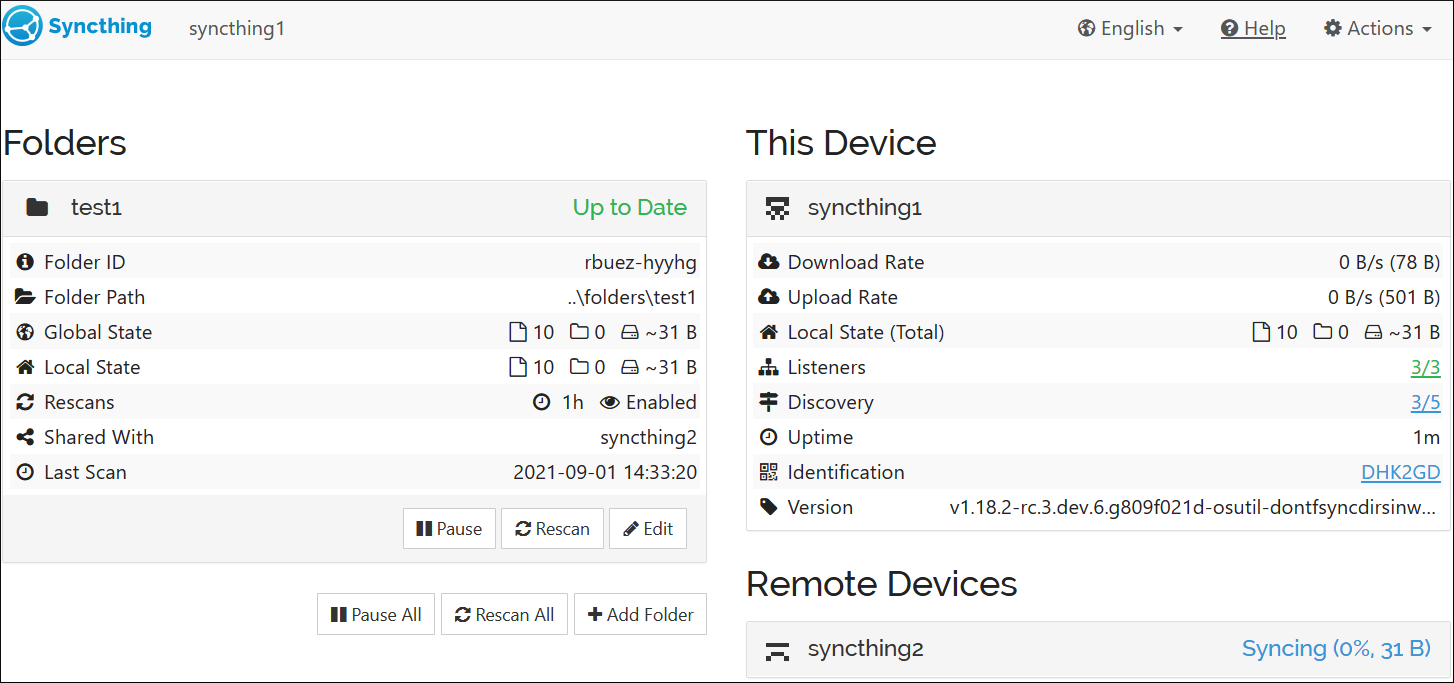Click the Last Scan timestamp 2021-09-01 14:33:20
This screenshot has height=683, width=1454.
(x=605, y=472)
